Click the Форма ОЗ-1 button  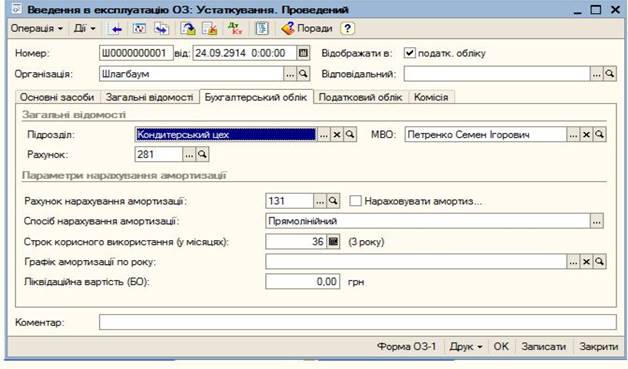pyautogui.click(x=406, y=347)
